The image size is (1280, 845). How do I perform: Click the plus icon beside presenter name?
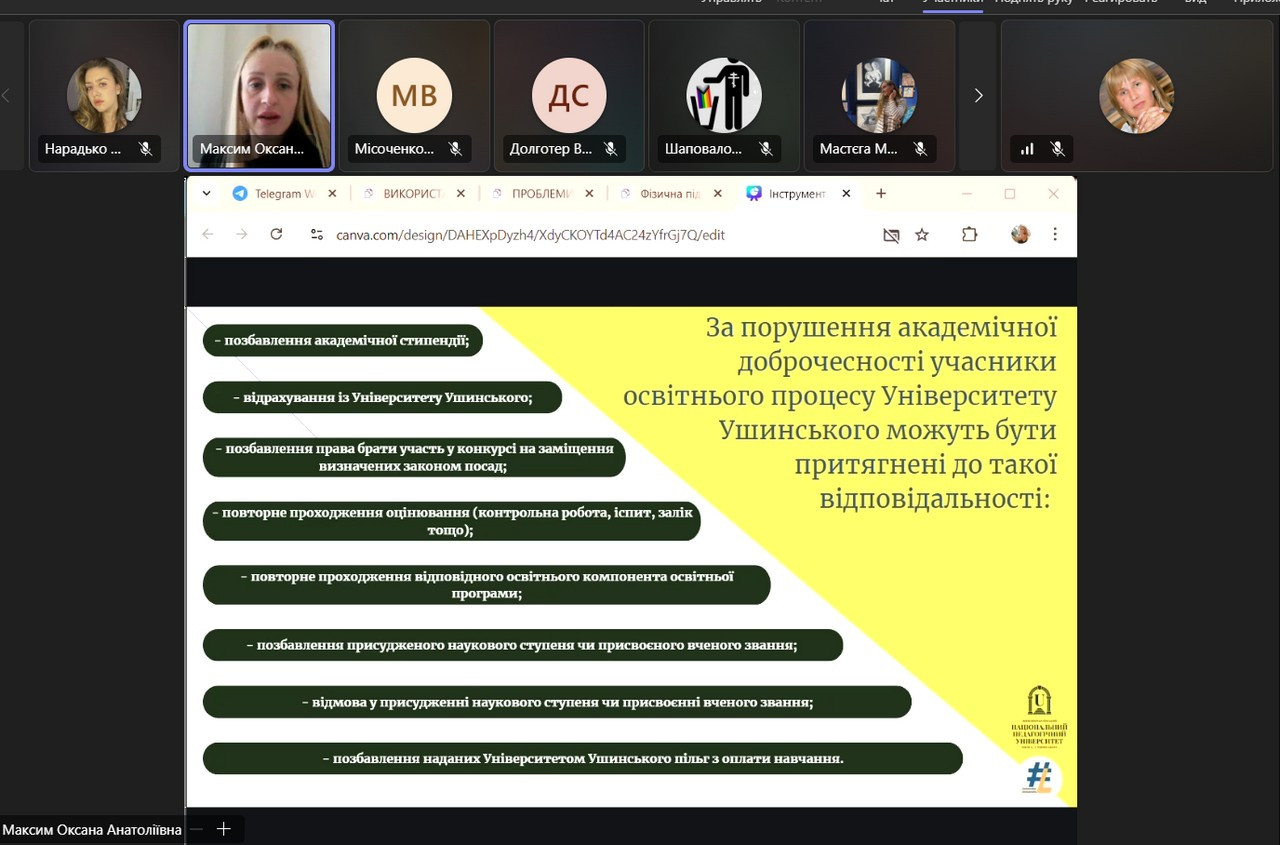pyautogui.click(x=223, y=829)
